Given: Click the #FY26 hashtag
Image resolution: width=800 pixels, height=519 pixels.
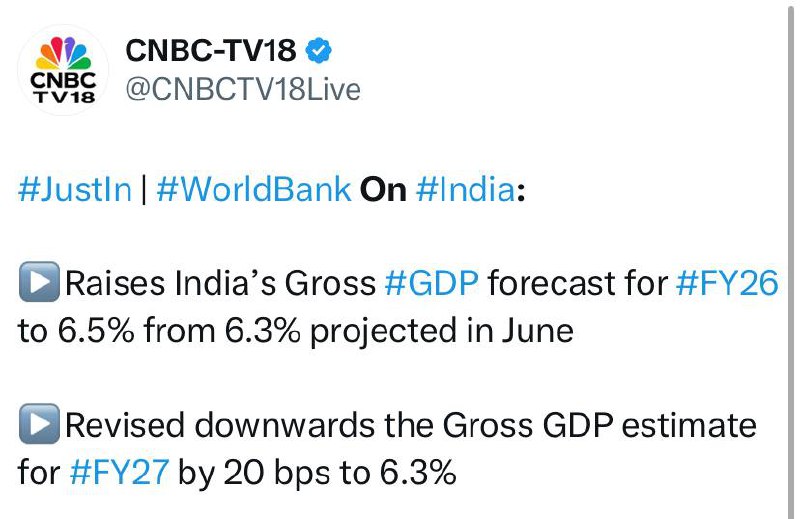Looking at the screenshot, I should pos(727,284).
